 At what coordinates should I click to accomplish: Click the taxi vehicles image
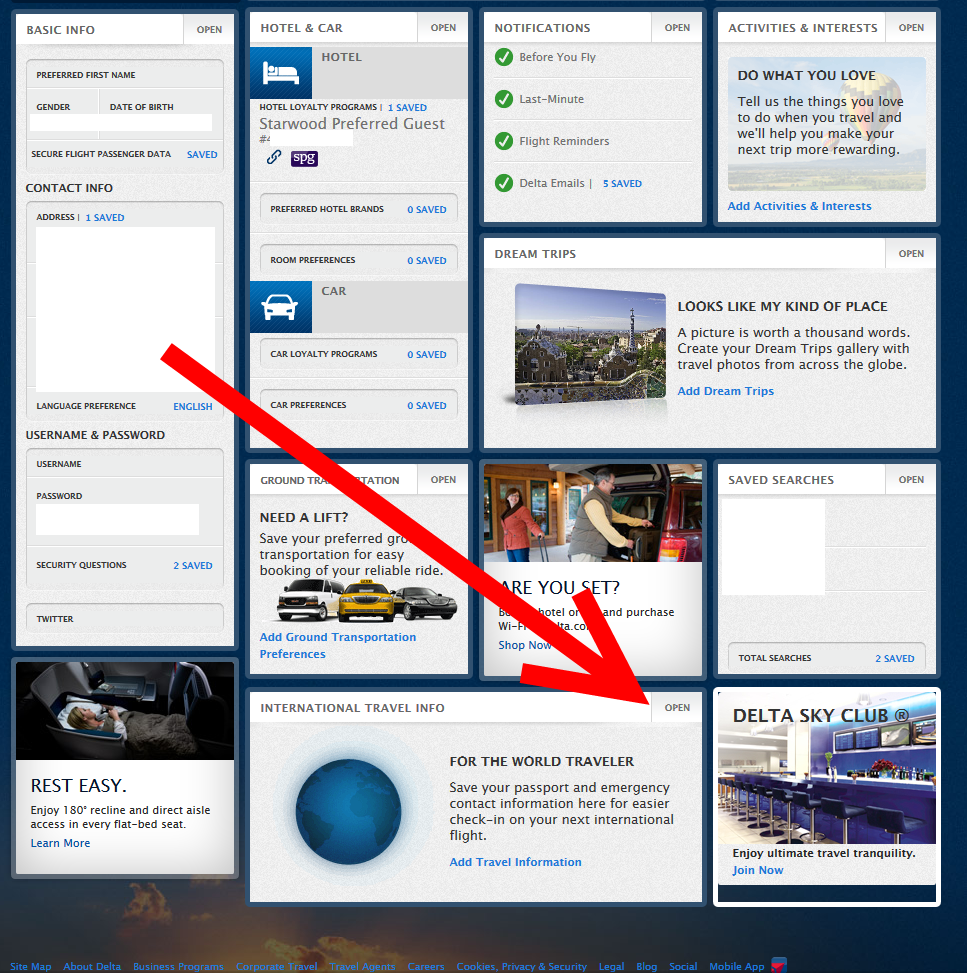click(365, 601)
